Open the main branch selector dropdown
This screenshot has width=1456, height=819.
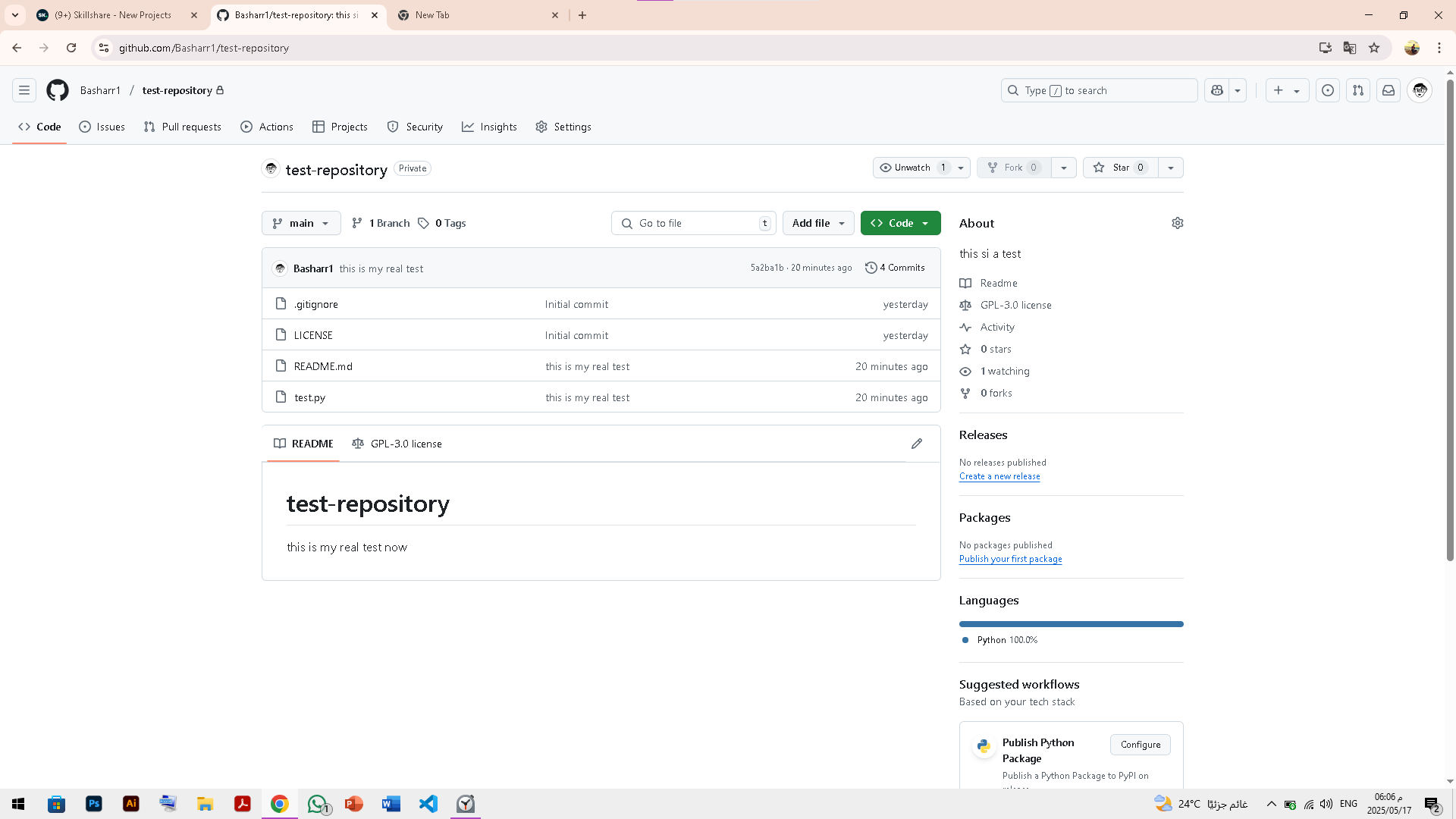301,223
